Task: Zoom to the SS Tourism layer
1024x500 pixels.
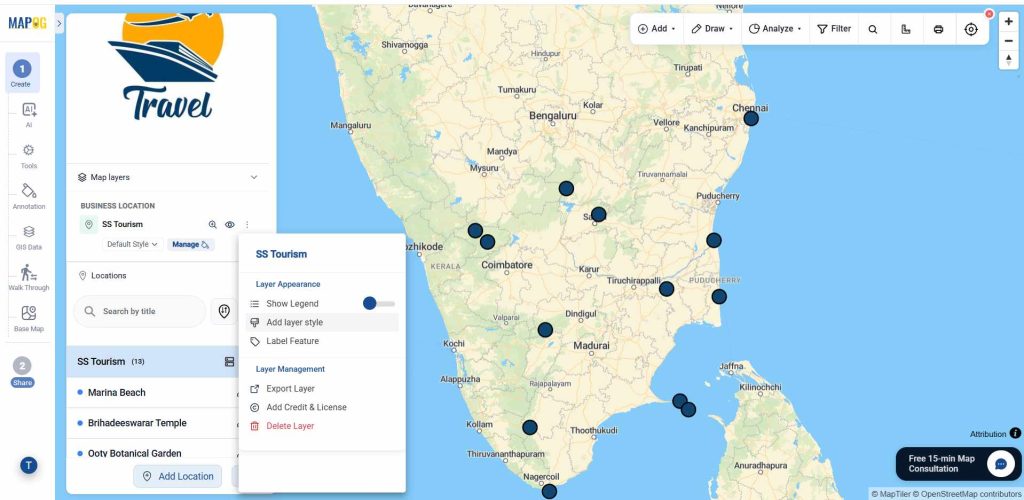Action: pyautogui.click(x=212, y=225)
